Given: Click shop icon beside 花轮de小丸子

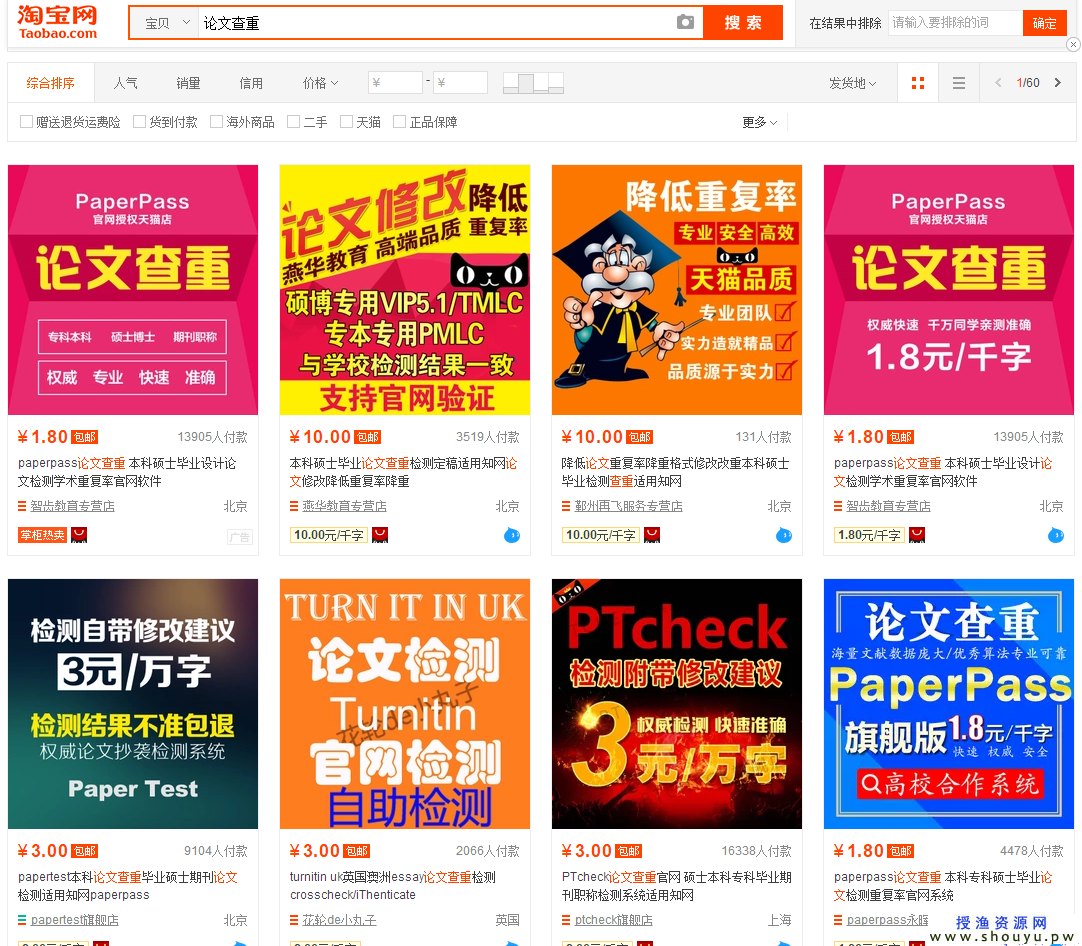Looking at the screenshot, I should [x=294, y=920].
